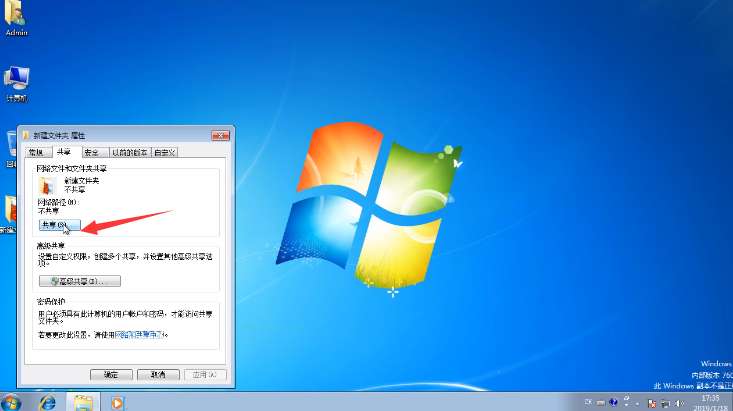Select the new folder icon on desktop
This screenshot has width=733, height=411.
(9, 214)
